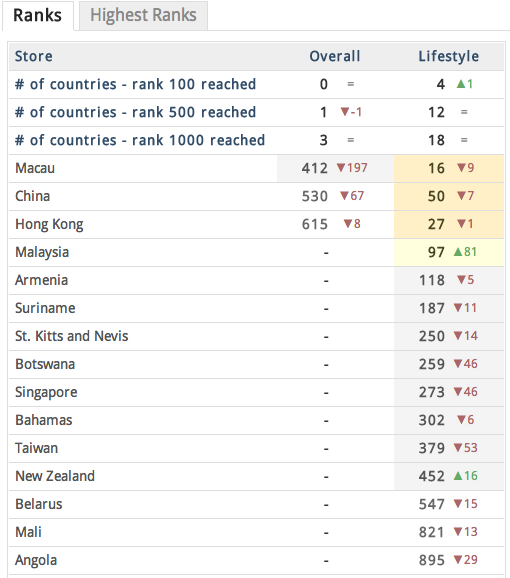Click green up arrow in rank 100 Lifestyle
This screenshot has height=578, width=510.
(461, 84)
